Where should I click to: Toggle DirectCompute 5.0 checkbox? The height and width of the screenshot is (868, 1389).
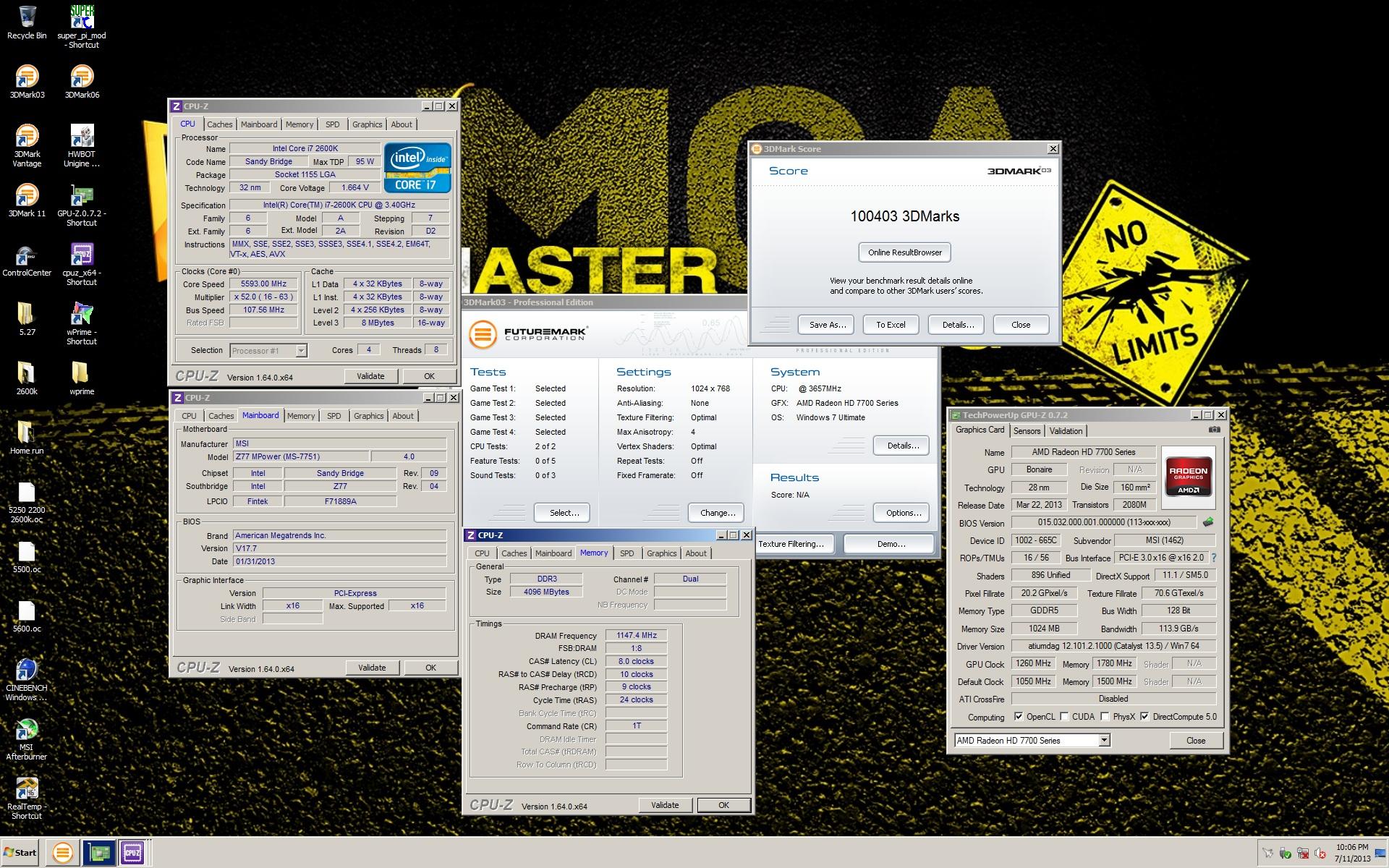1144,716
